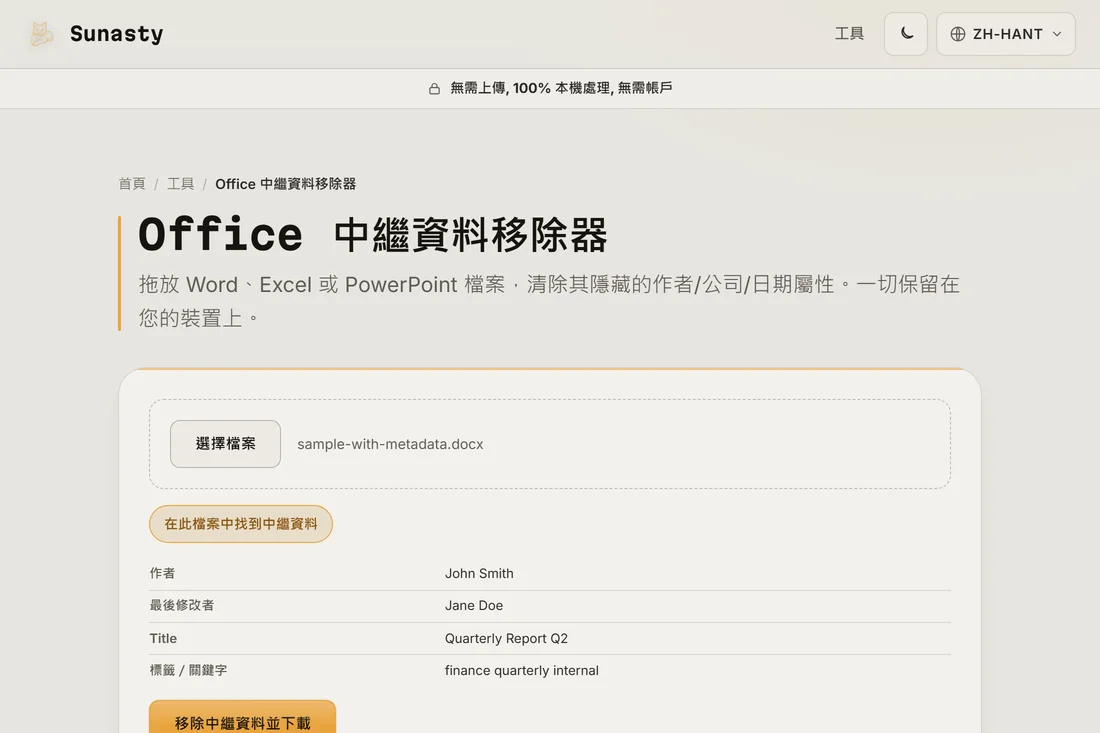Click the globe icon in language selector

(x=958, y=34)
